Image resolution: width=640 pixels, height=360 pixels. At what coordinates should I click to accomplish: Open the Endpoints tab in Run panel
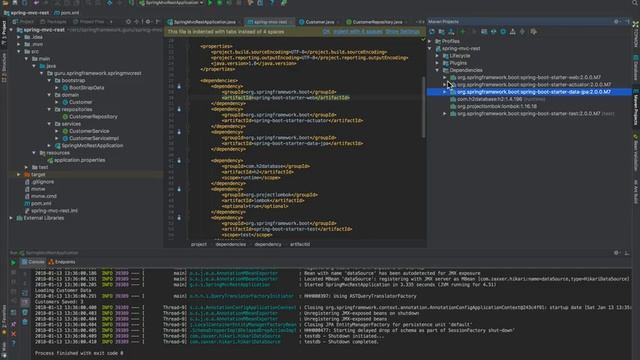[x=62, y=262]
